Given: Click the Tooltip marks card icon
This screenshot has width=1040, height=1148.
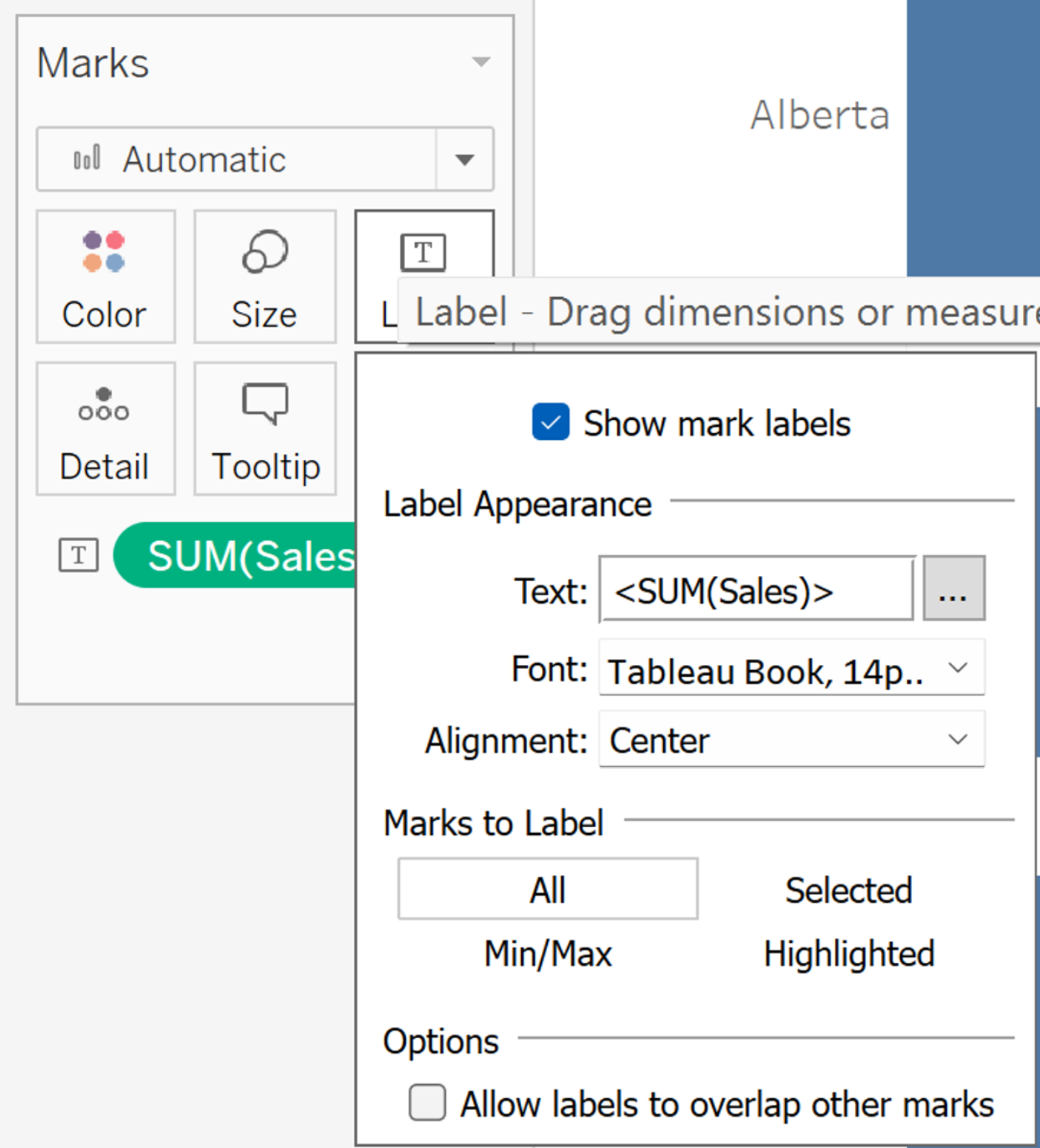Looking at the screenshot, I should pos(265,403).
